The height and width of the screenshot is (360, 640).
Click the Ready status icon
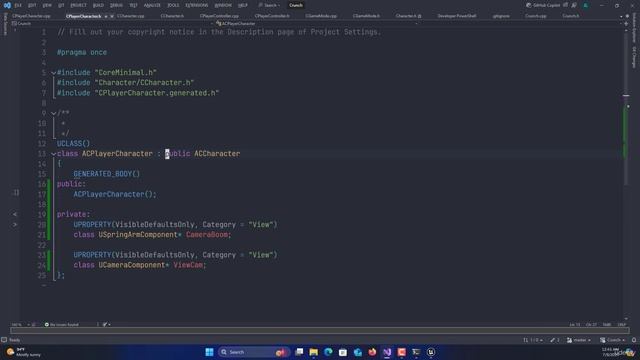click(4, 340)
